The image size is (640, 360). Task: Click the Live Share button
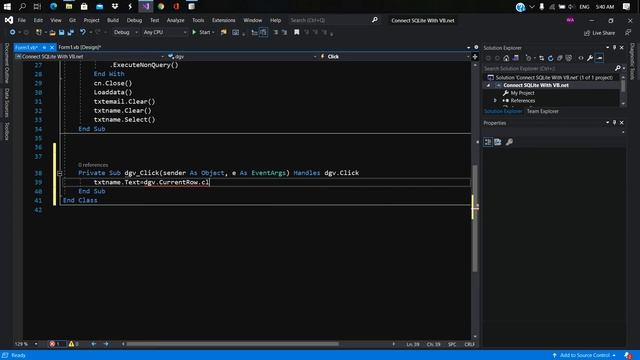[599, 33]
